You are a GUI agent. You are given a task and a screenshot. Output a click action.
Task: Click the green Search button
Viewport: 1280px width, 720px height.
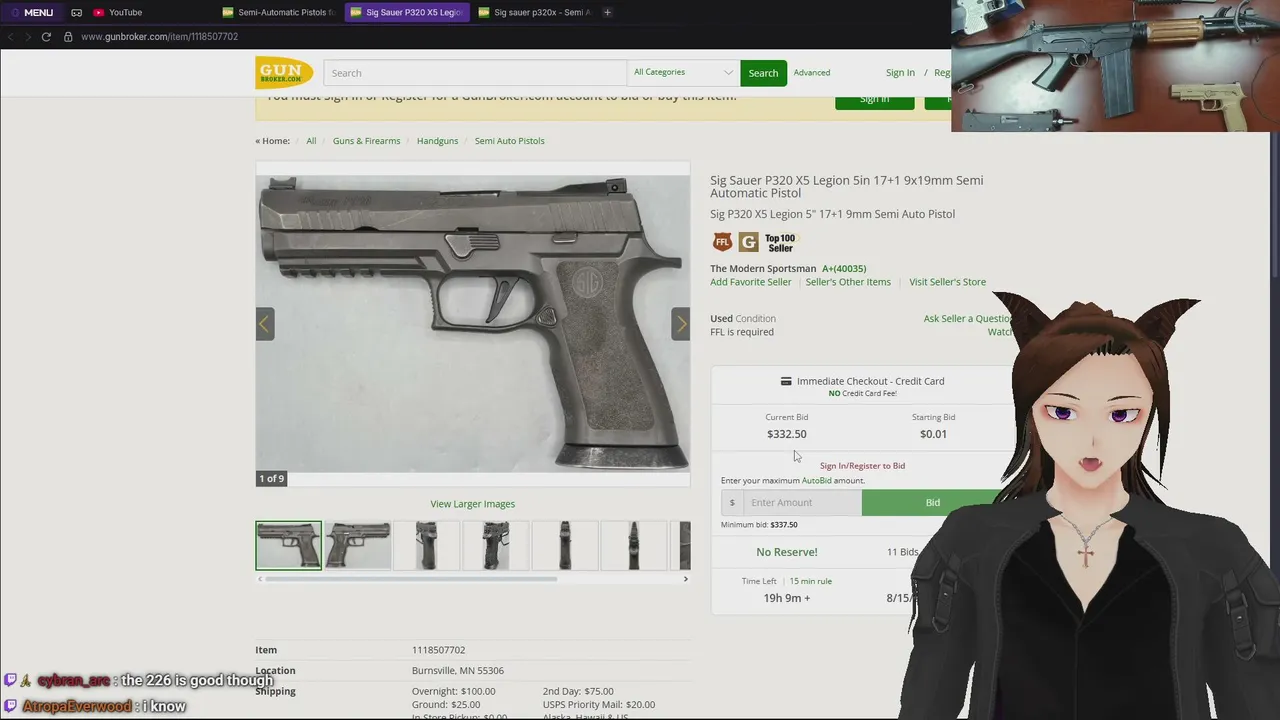point(763,73)
